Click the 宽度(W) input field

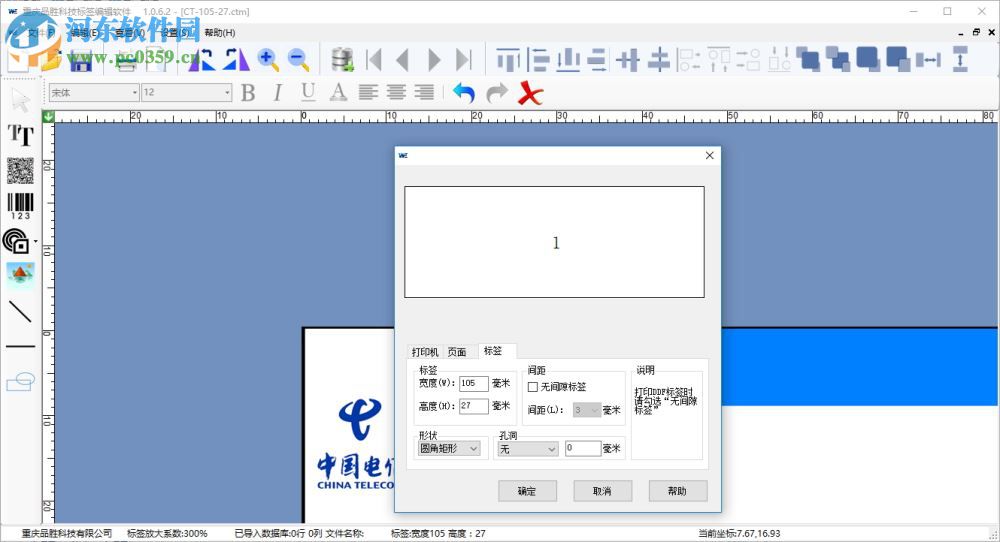point(474,383)
